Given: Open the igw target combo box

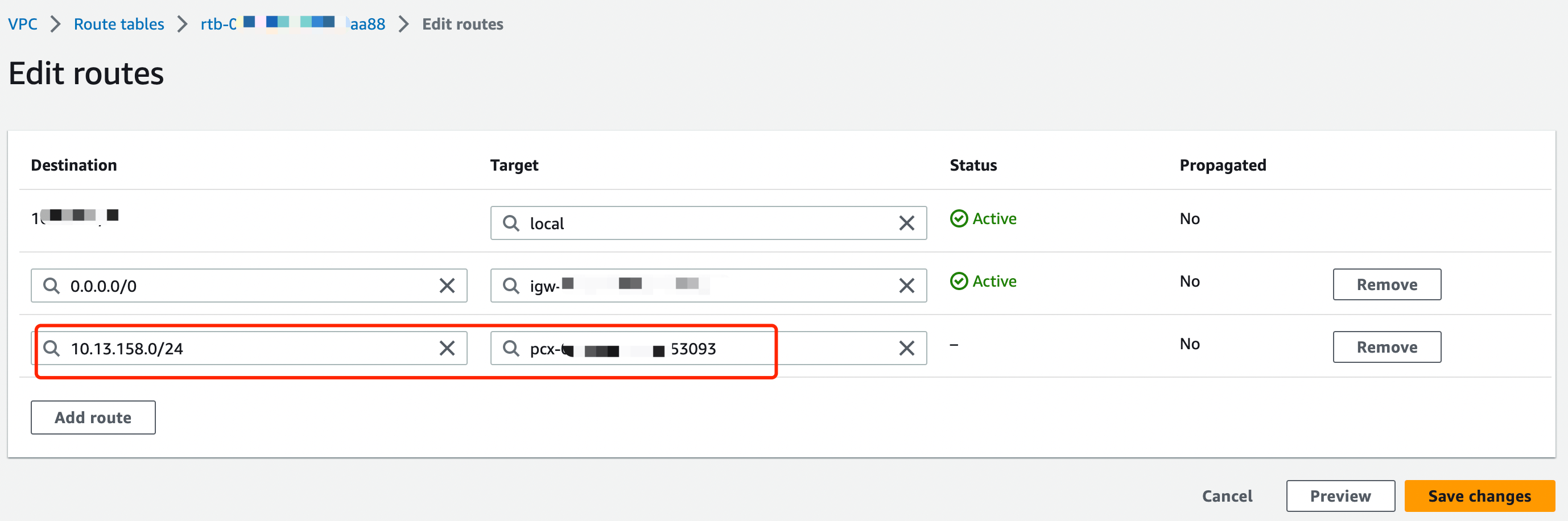Looking at the screenshot, I should 791,286.
